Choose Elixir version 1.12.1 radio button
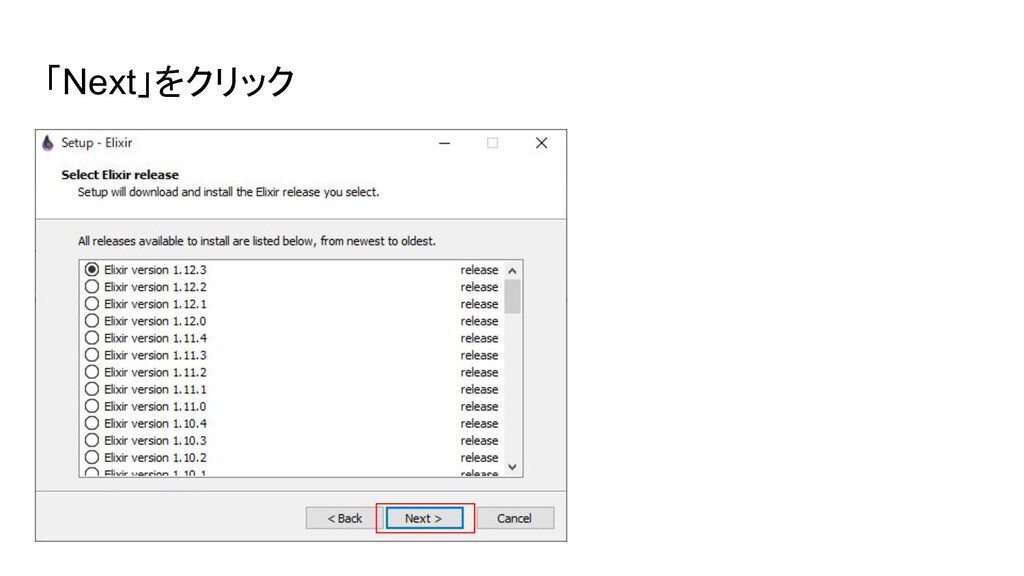The width and height of the screenshot is (1024, 576). tap(92, 304)
